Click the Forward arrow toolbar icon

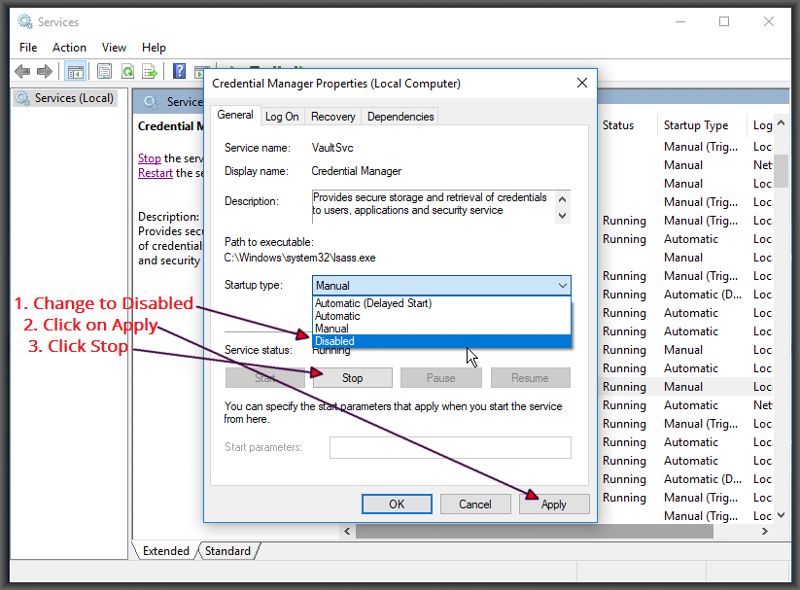pos(44,71)
